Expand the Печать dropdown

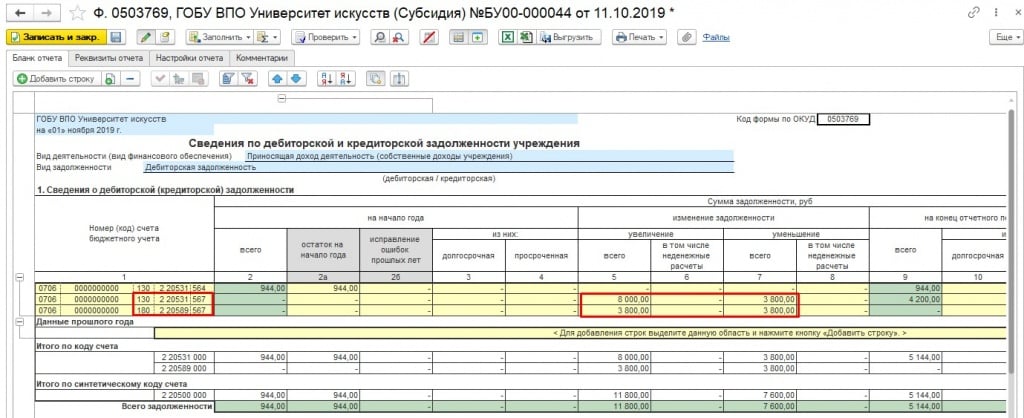pos(640,37)
